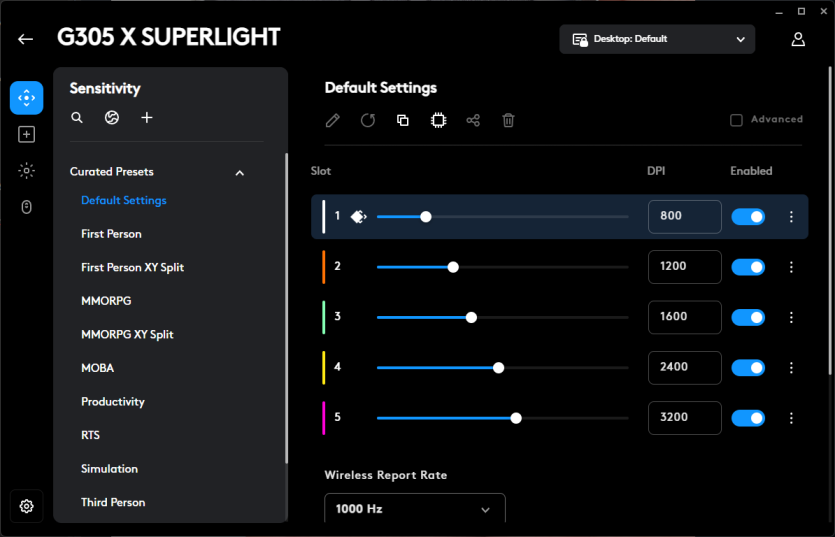Viewport: 835px width, 537px height.
Task: Click slot 4 DPI slider handle
Action: 498,368
